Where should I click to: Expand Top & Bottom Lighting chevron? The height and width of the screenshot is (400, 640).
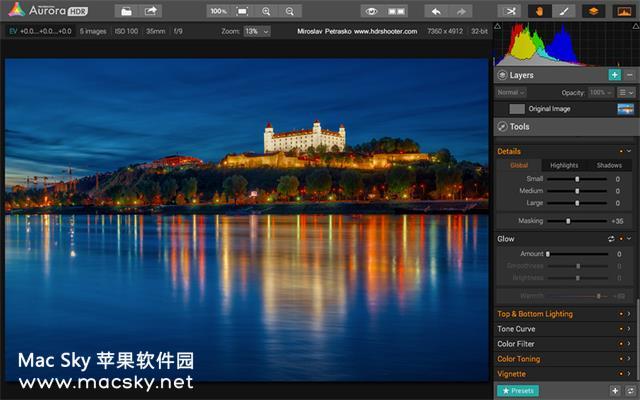629,314
